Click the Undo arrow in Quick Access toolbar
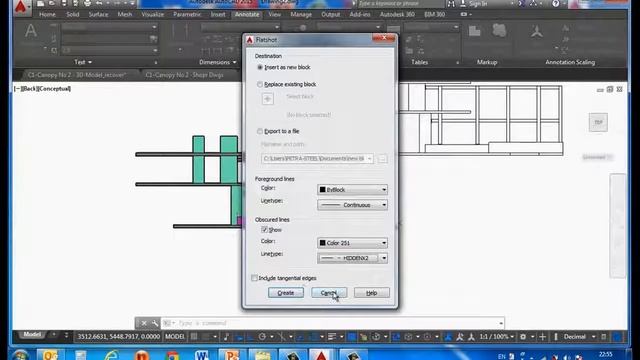The image size is (640, 360). pyautogui.click(x=99, y=4)
